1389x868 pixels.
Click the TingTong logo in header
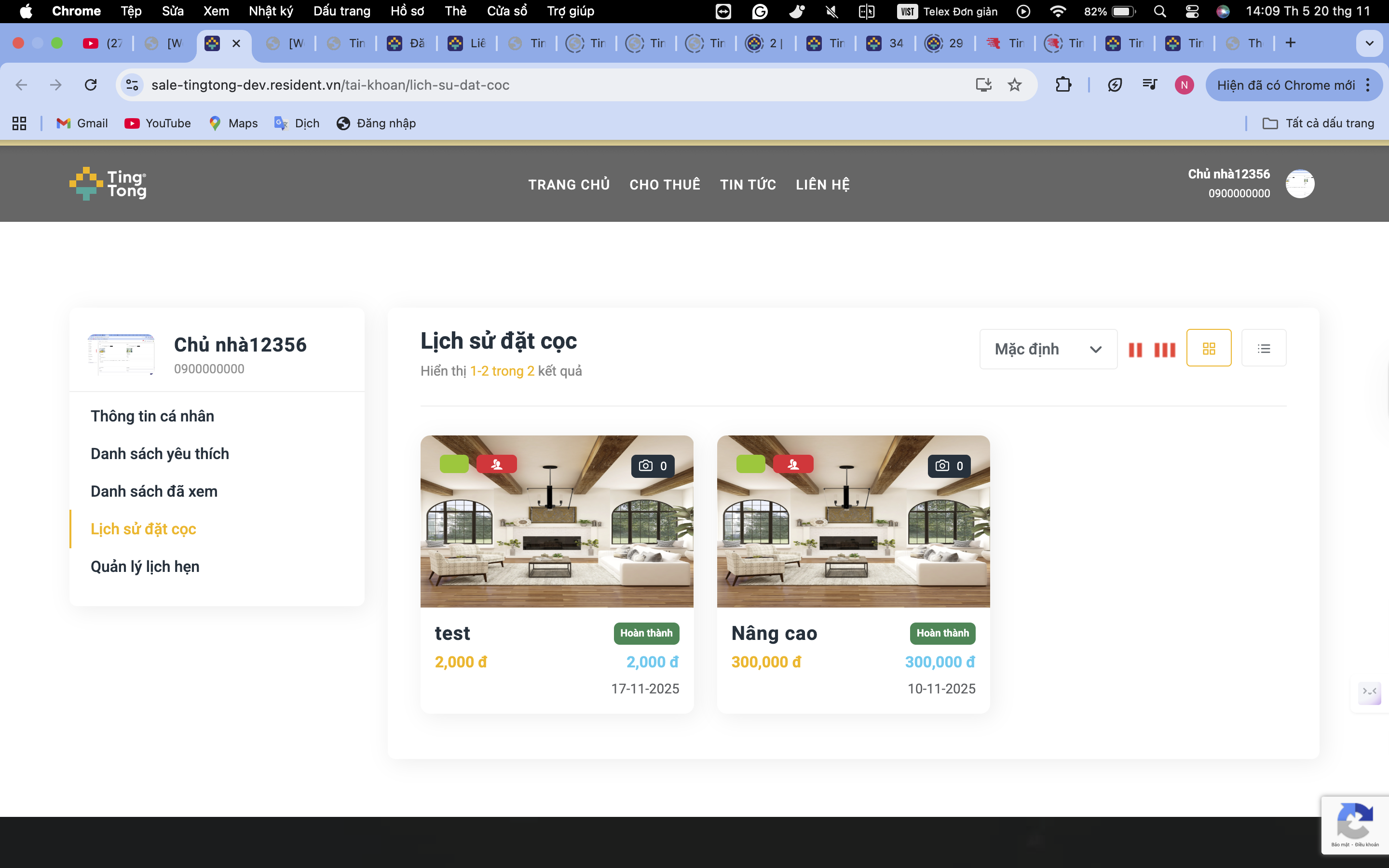click(108, 184)
